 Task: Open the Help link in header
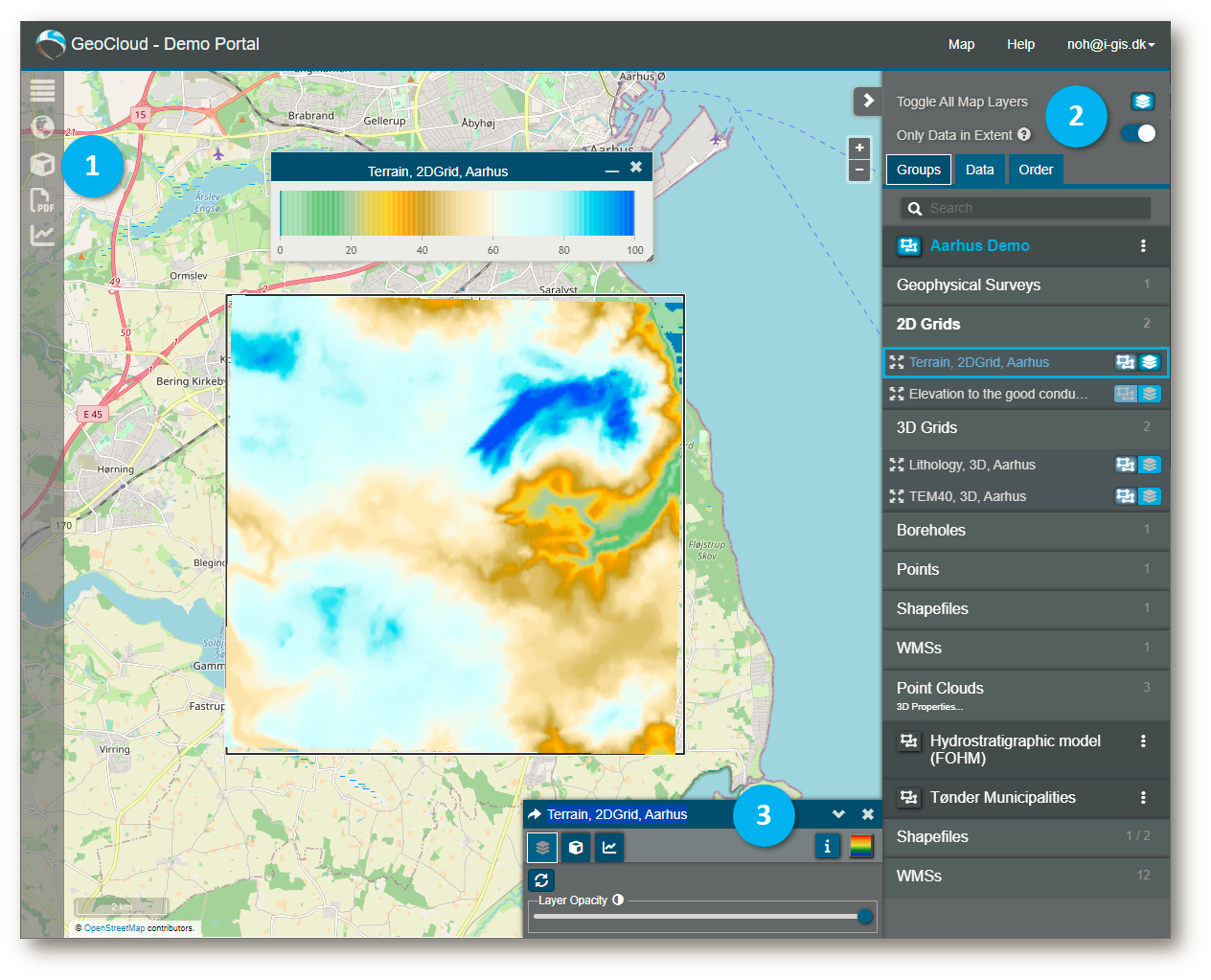coord(1020,44)
